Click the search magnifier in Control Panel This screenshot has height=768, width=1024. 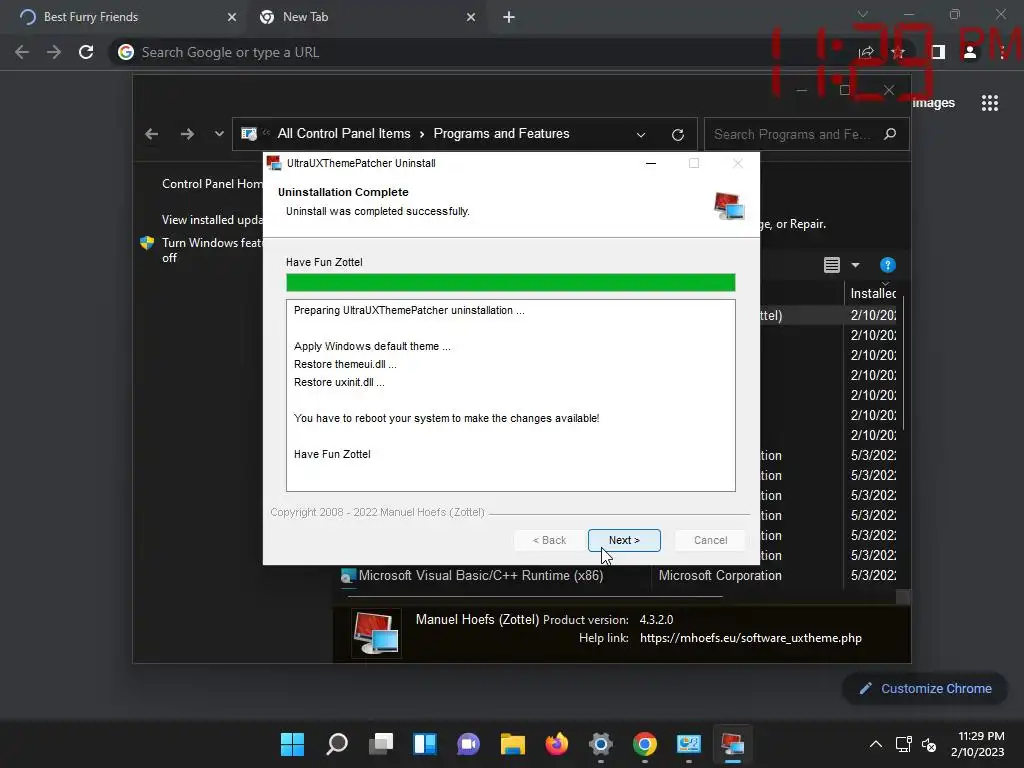[x=890, y=134]
